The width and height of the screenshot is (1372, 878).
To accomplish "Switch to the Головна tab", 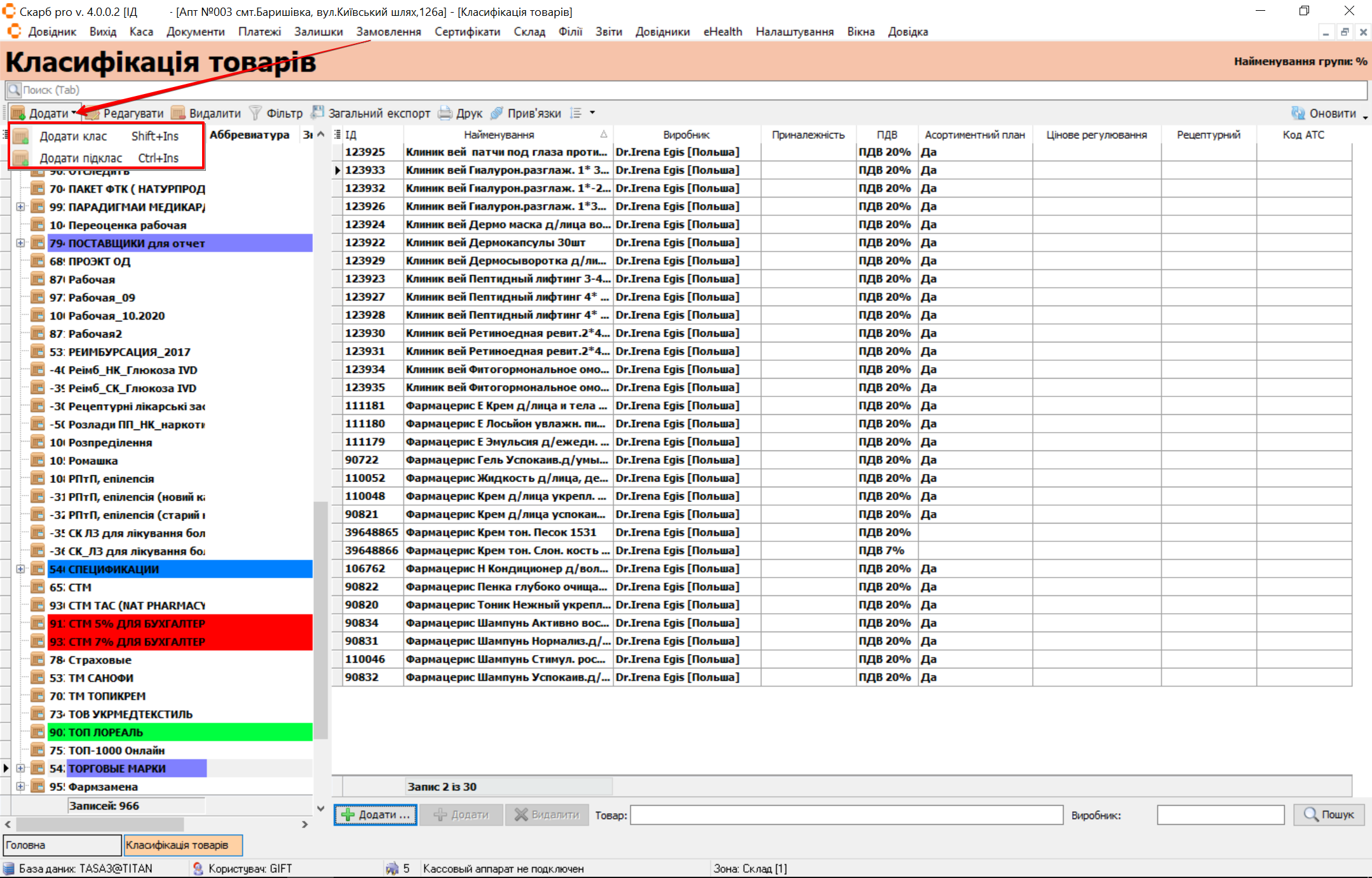I will 62,845.
